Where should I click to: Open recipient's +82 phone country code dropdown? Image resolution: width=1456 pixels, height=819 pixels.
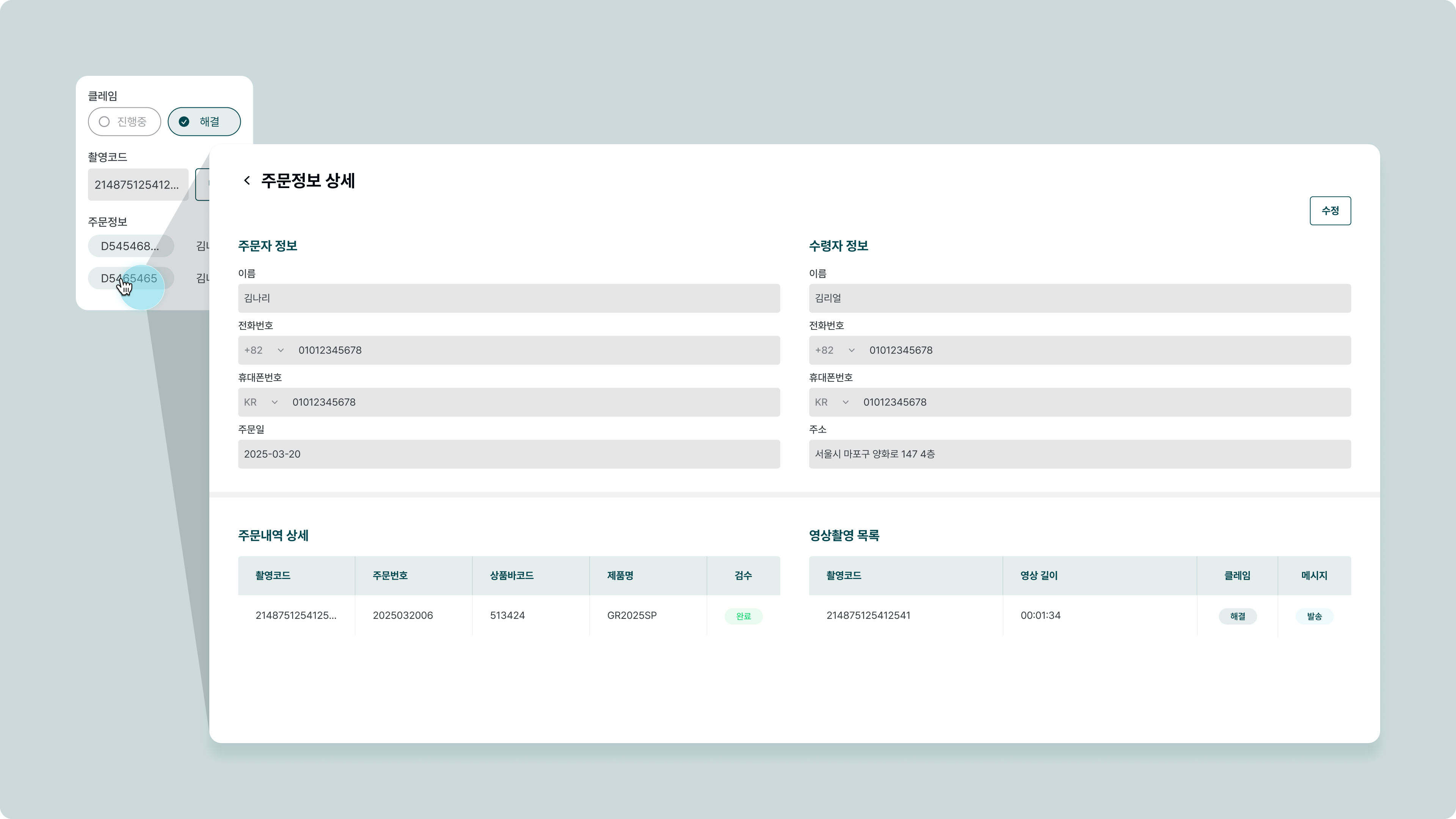(835, 350)
